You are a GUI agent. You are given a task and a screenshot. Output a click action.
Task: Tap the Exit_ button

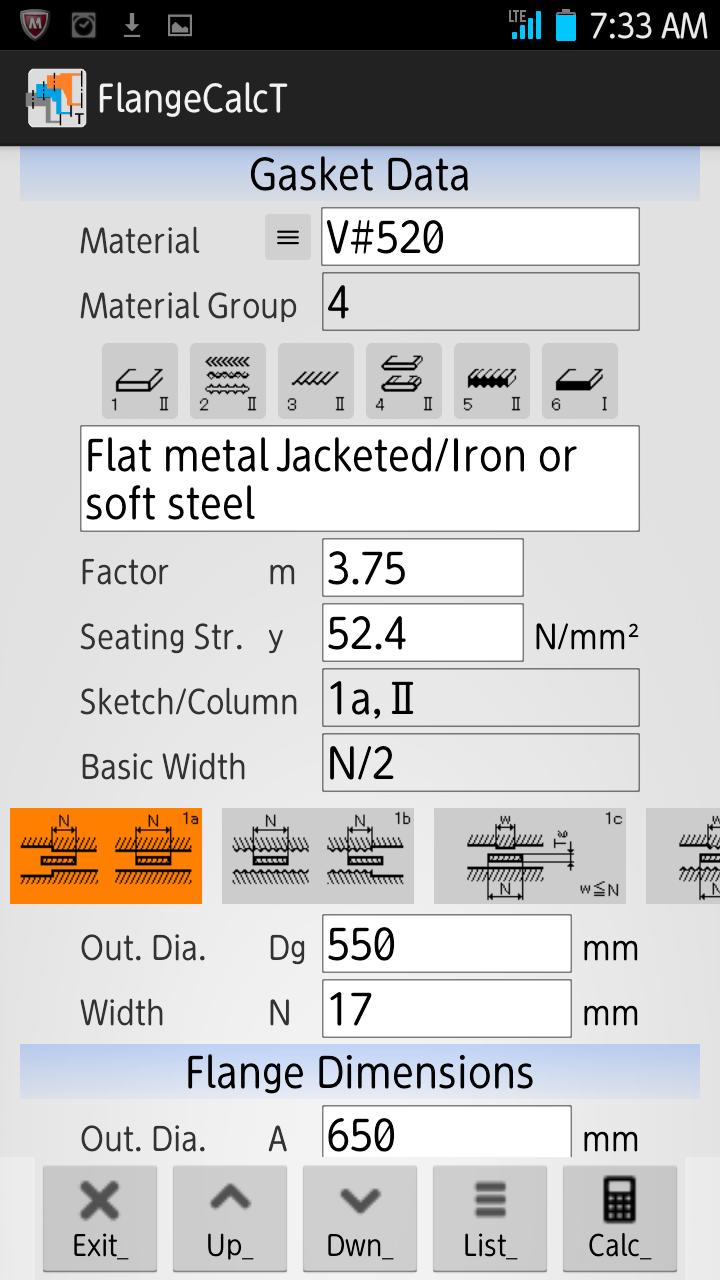[x=100, y=1218]
